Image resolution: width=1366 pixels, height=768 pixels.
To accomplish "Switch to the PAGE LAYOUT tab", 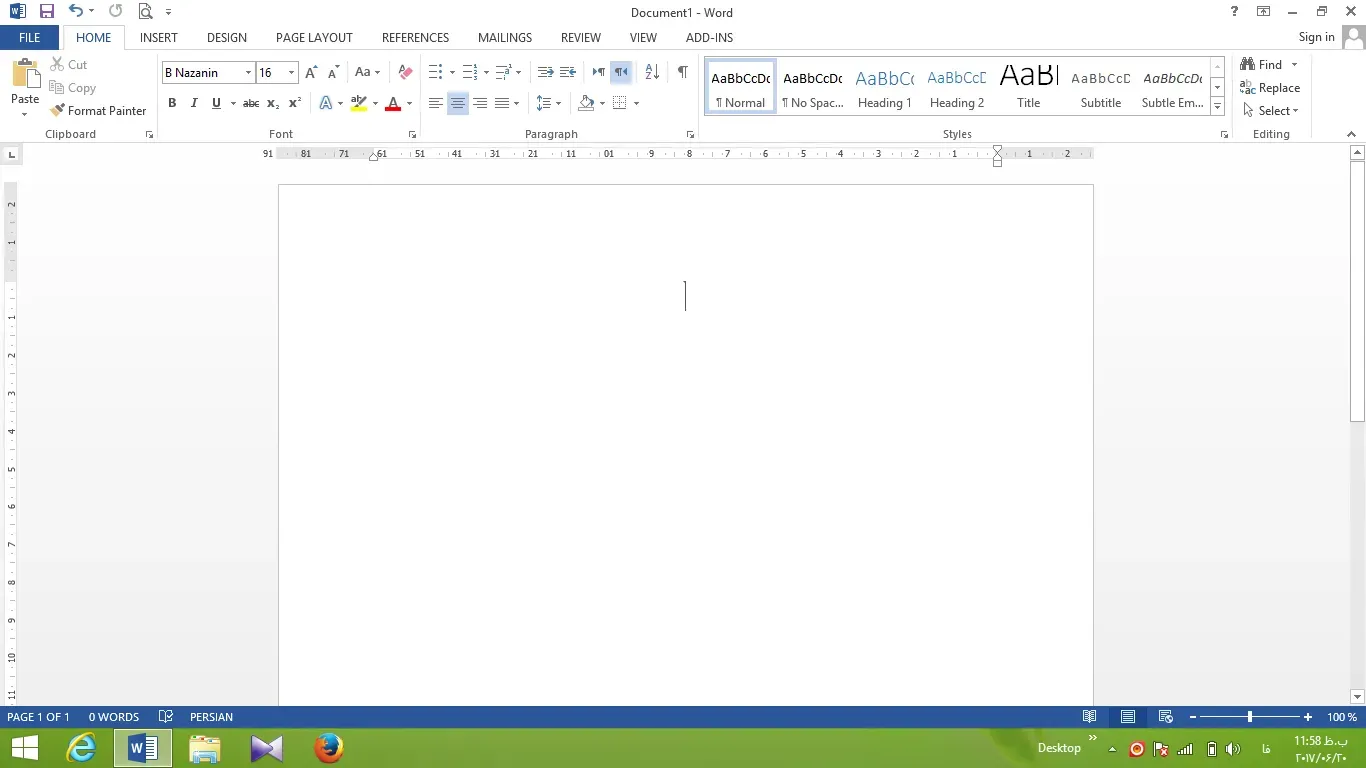I will pyautogui.click(x=314, y=37).
